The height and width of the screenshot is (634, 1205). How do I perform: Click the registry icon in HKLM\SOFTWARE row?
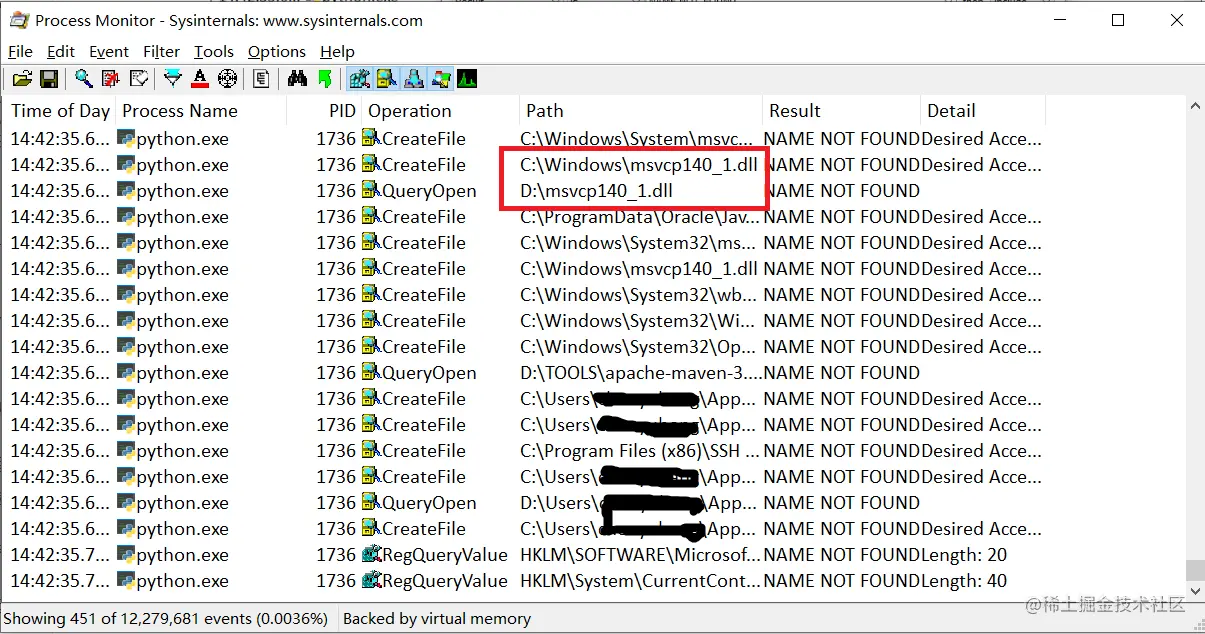coord(371,554)
